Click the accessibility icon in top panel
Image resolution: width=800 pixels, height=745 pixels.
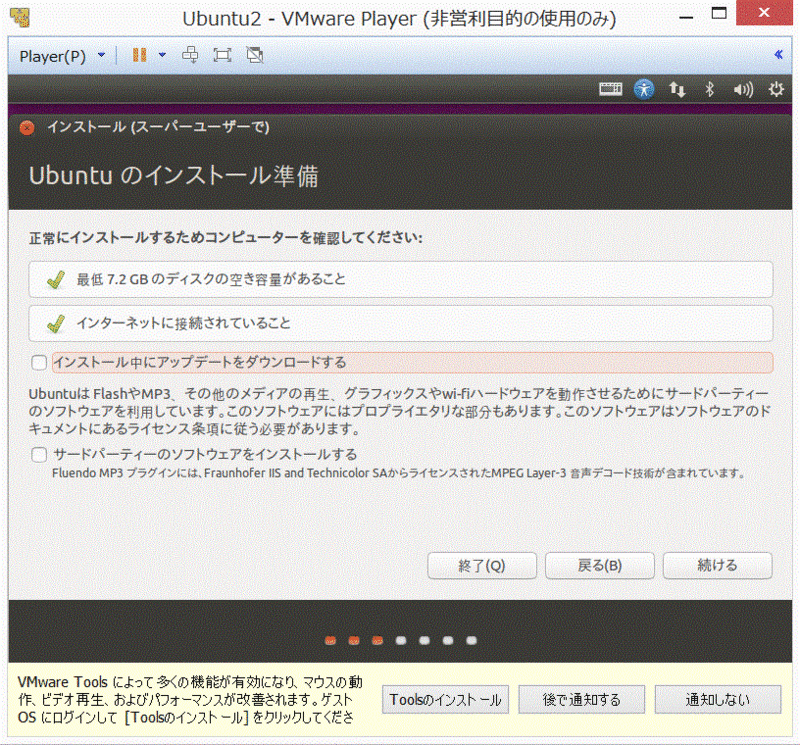click(645, 89)
